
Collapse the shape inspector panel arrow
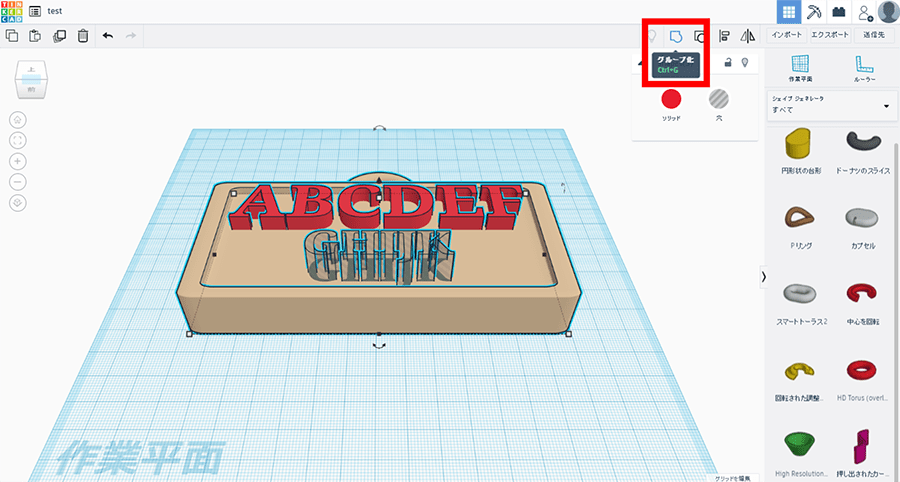tap(640, 63)
